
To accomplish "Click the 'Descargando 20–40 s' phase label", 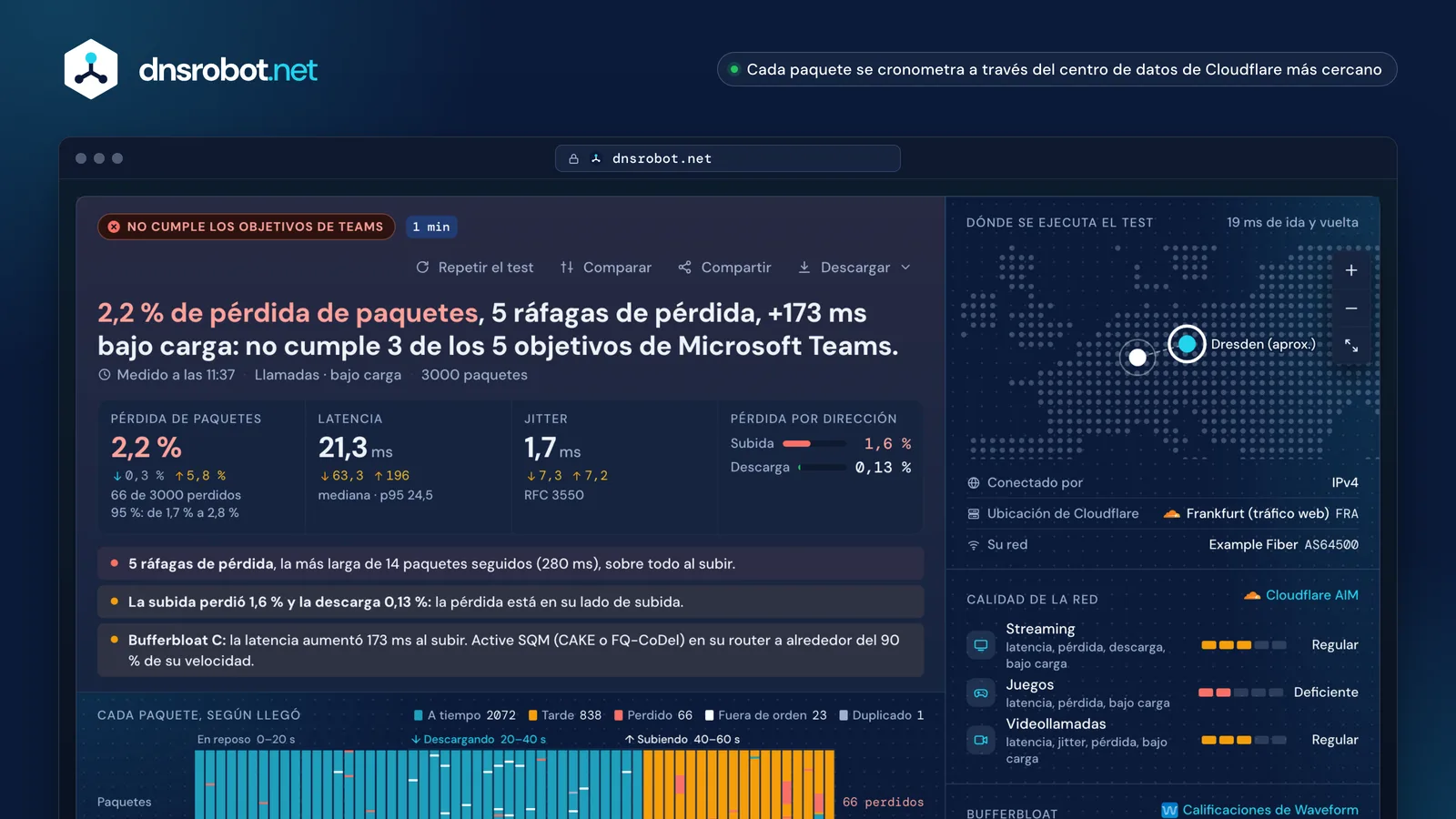I will click(x=479, y=740).
